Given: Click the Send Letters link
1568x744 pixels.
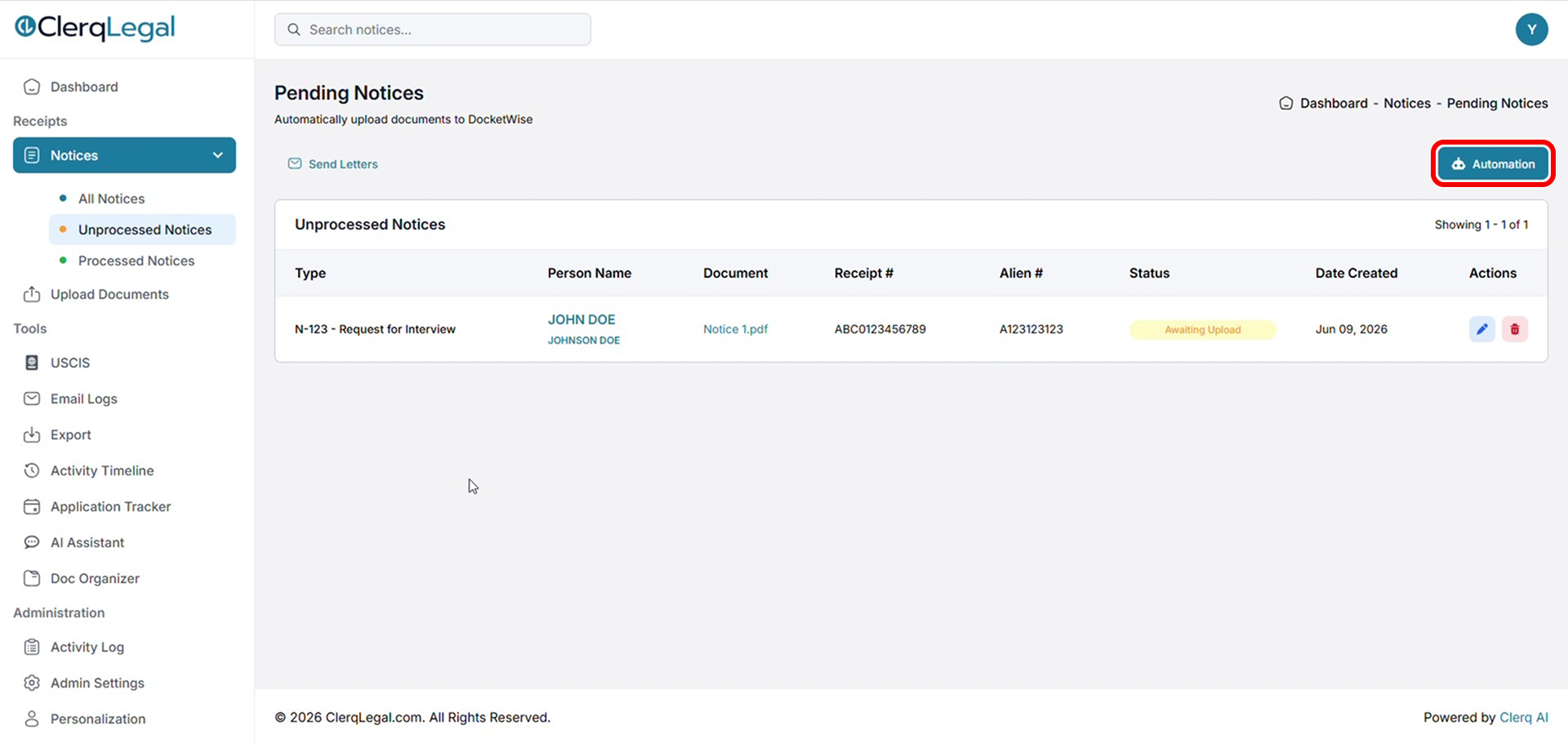Looking at the screenshot, I should click(343, 164).
